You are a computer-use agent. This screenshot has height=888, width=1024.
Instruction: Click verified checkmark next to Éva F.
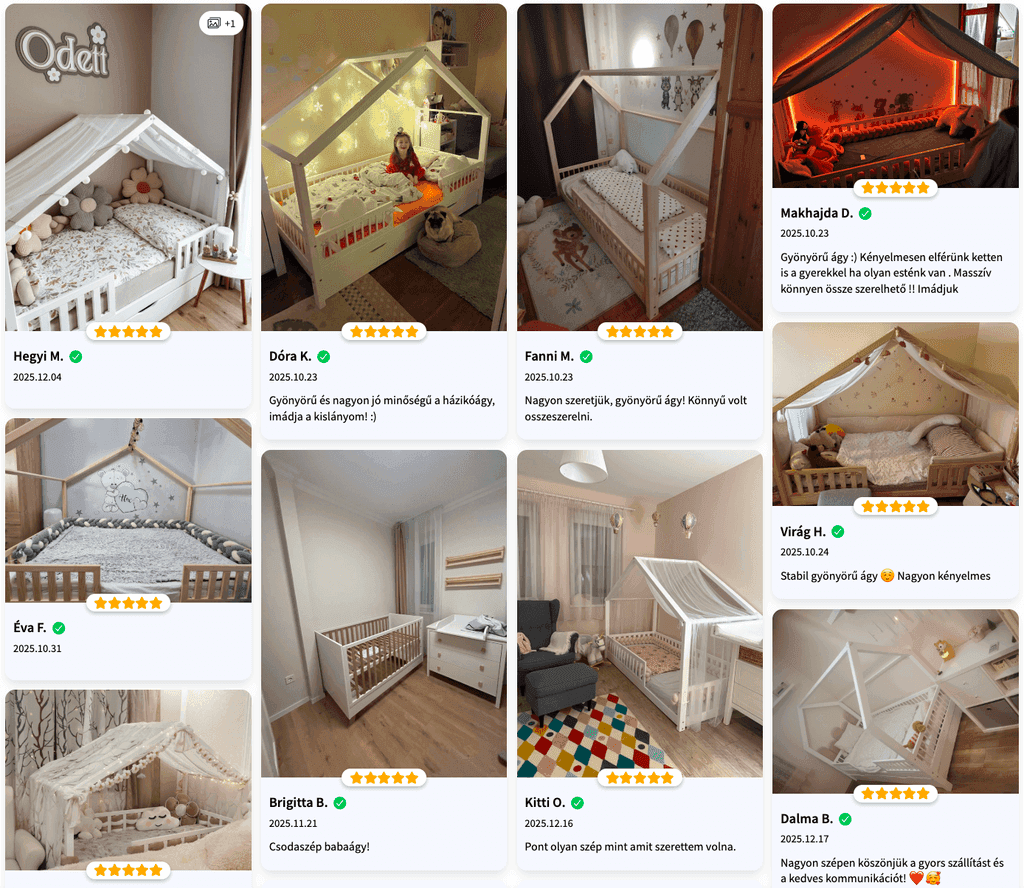tap(59, 628)
